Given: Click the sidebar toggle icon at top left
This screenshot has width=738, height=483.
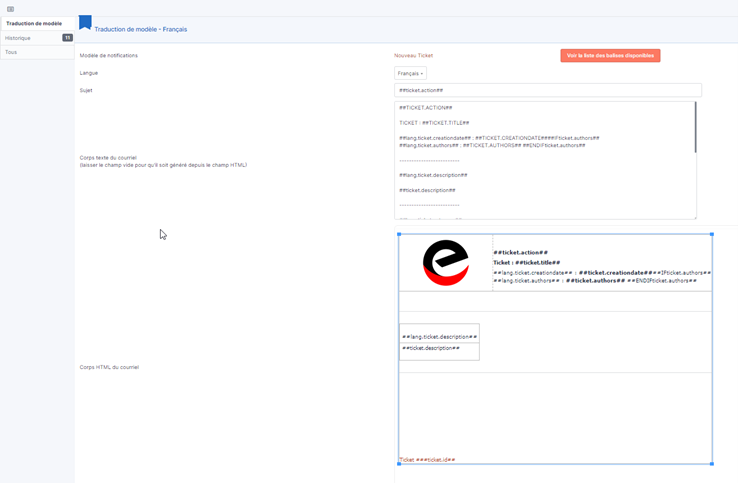Looking at the screenshot, I should click(x=10, y=9).
